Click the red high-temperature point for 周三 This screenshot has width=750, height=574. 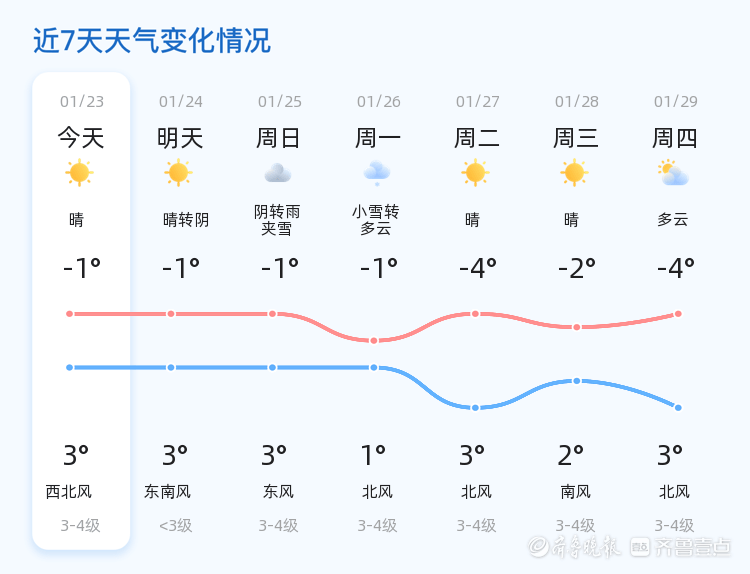coord(576,327)
